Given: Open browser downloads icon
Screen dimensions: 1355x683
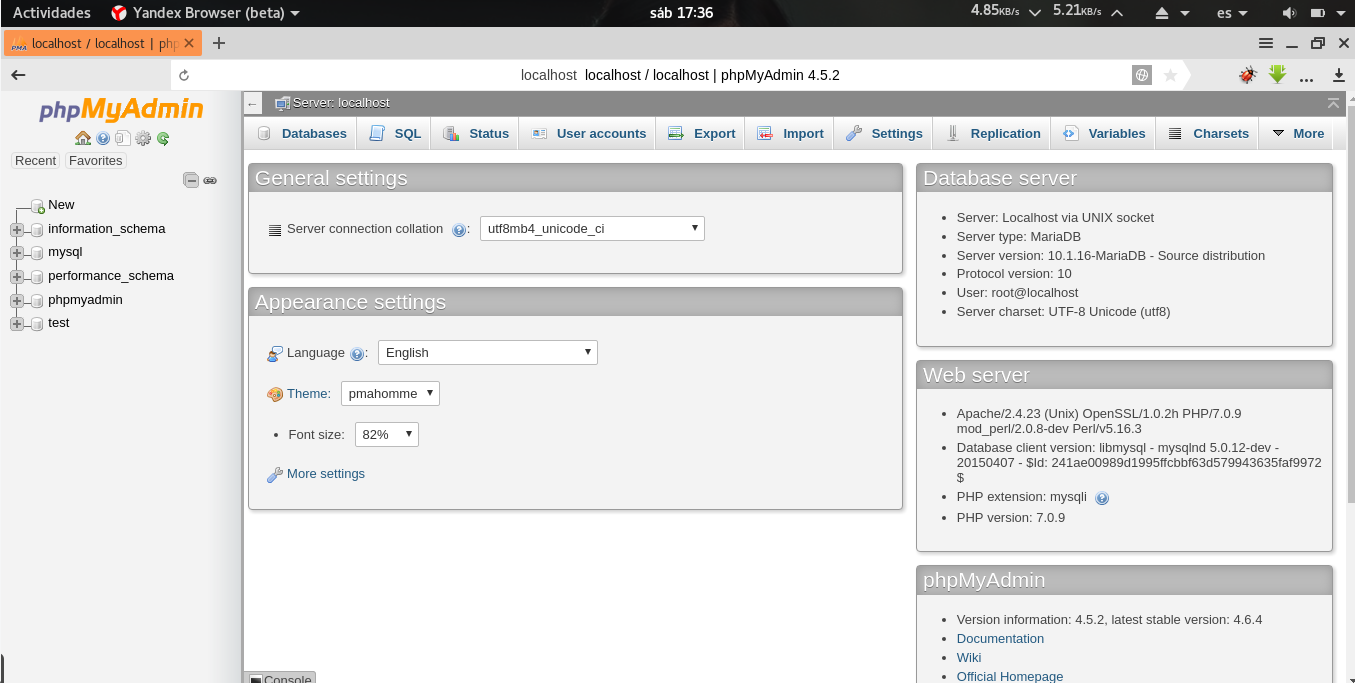Looking at the screenshot, I should pyautogui.click(x=1339, y=75).
